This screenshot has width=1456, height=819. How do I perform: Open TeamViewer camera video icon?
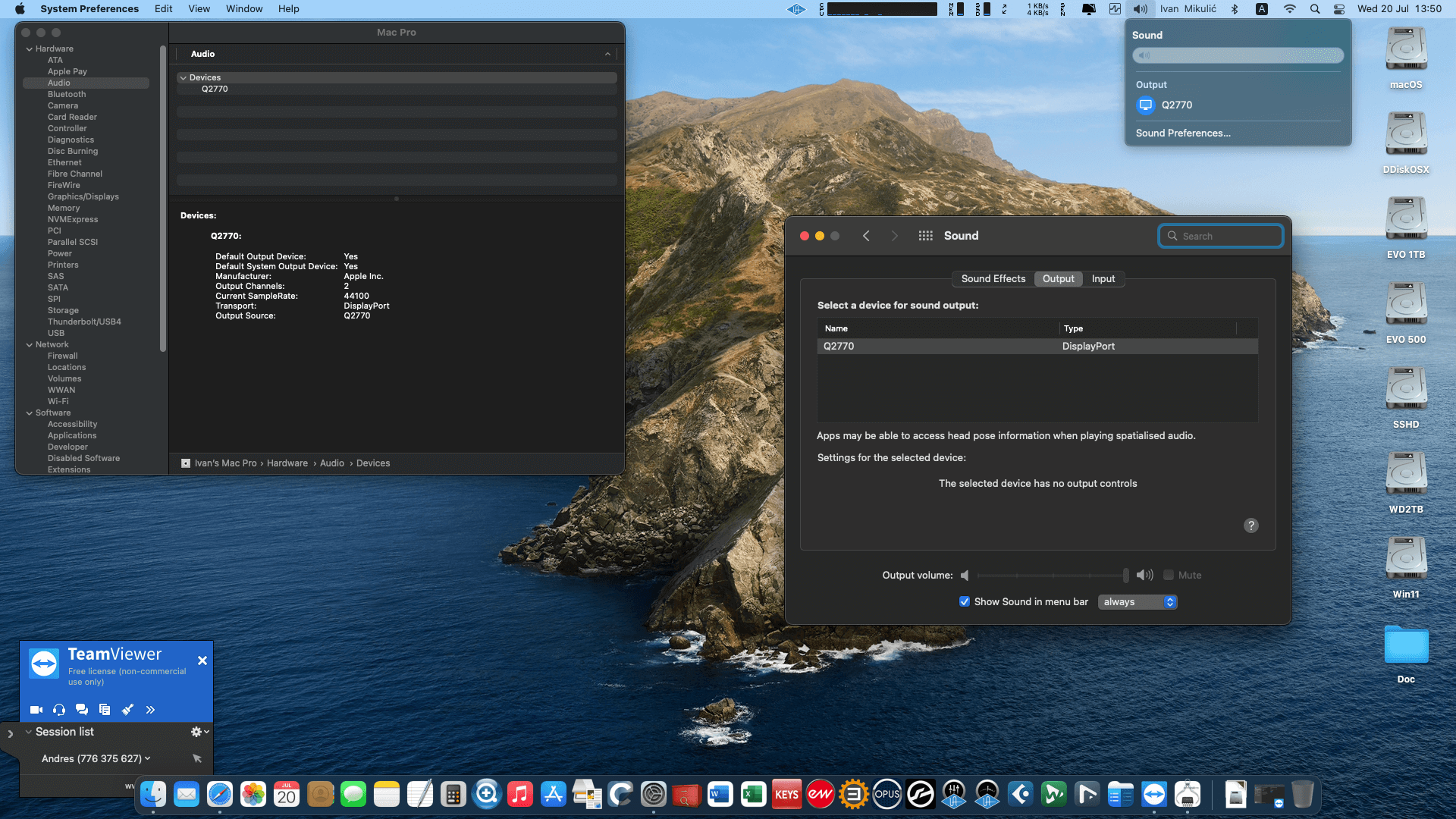pos(36,710)
